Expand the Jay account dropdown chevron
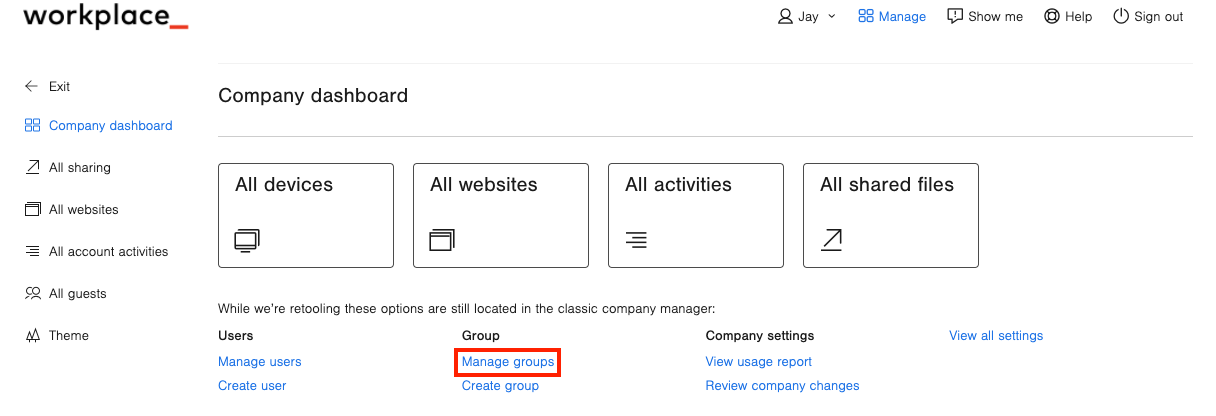 click(831, 16)
